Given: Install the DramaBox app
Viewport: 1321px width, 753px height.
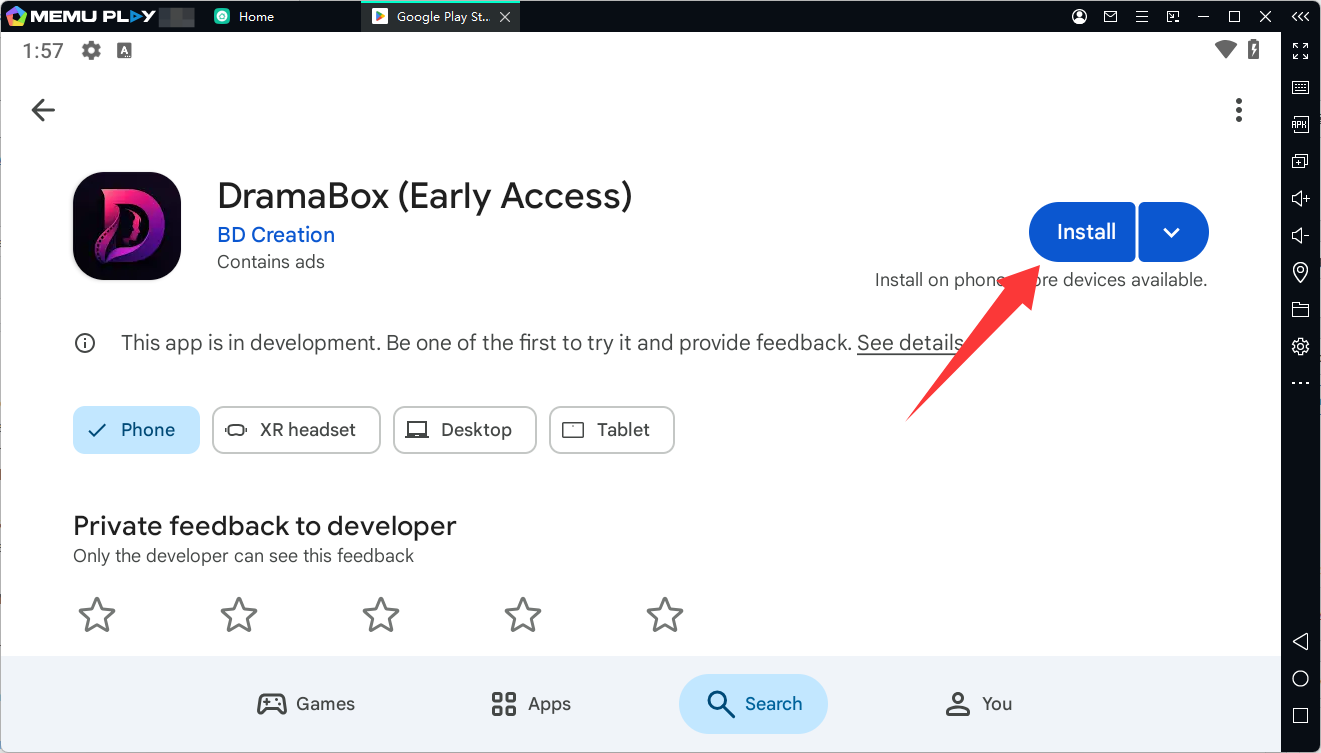Looking at the screenshot, I should pyautogui.click(x=1082, y=232).
